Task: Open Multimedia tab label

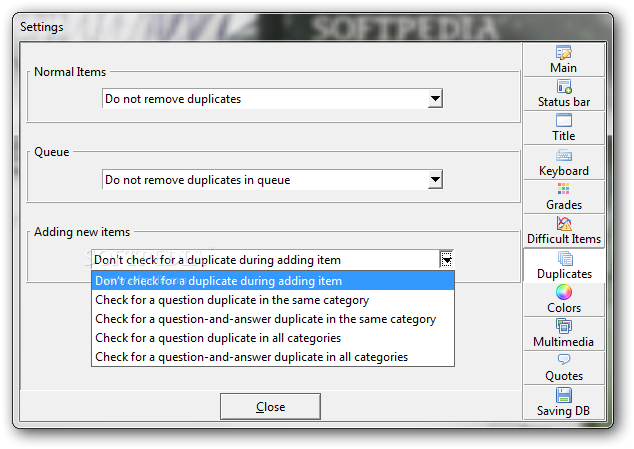Action: pyautogui.click(x=563, y=342)
